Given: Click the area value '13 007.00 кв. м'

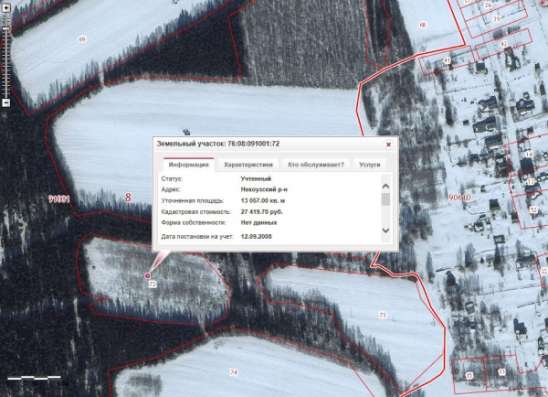Looking at the screenshot, I should pos(263,201).
